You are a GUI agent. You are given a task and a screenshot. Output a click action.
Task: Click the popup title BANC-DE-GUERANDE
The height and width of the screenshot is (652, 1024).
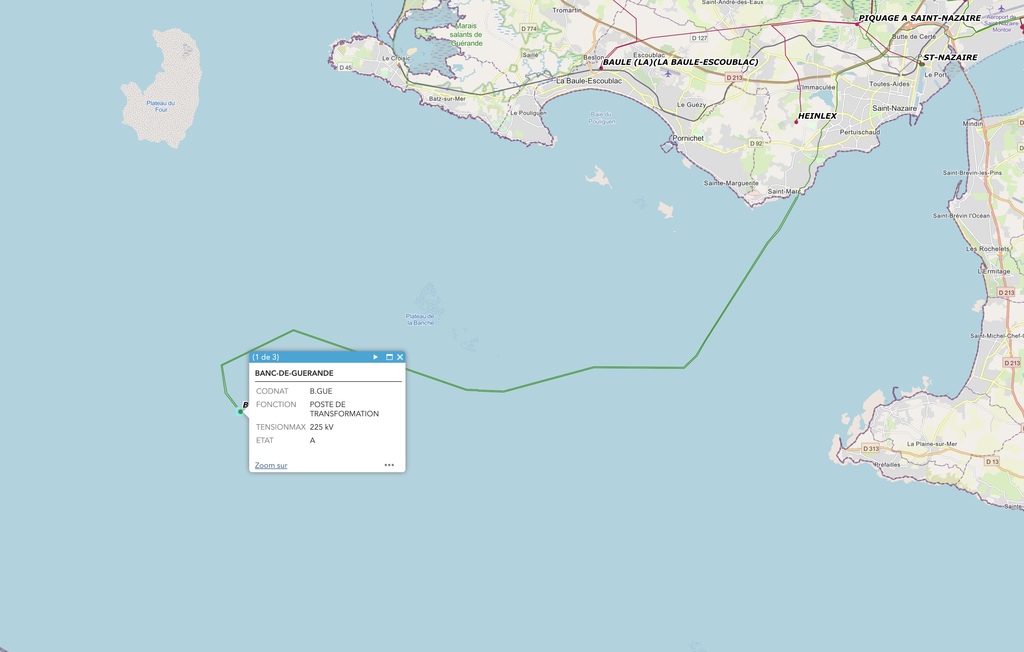point(294,373)
